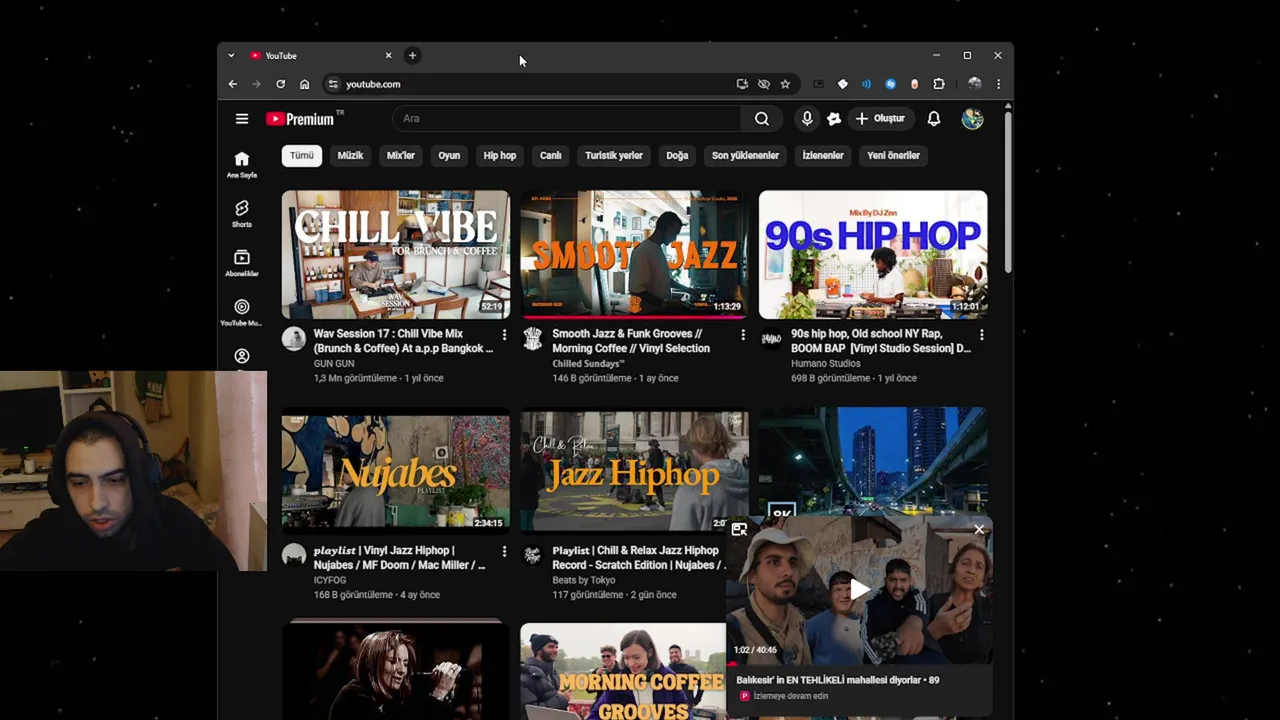Select the Hip hop filter chip
The width and height of the screenshot is (1280, 720).
click(x=500, y=155)
